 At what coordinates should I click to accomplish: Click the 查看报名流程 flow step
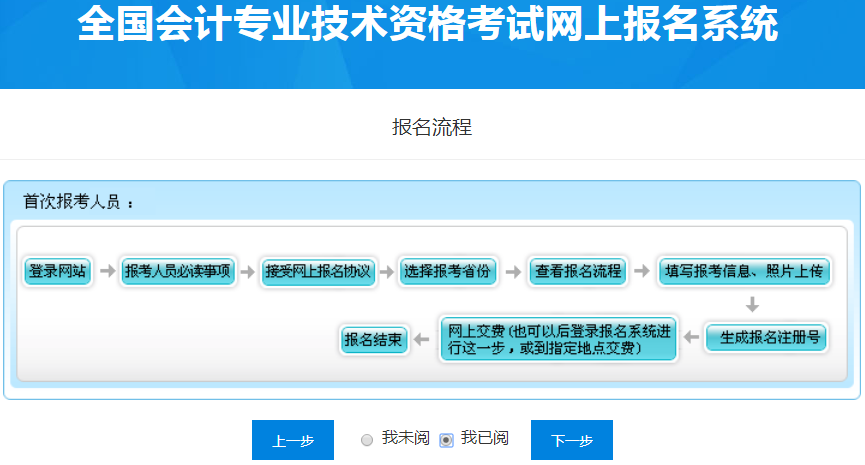point(578,272)
